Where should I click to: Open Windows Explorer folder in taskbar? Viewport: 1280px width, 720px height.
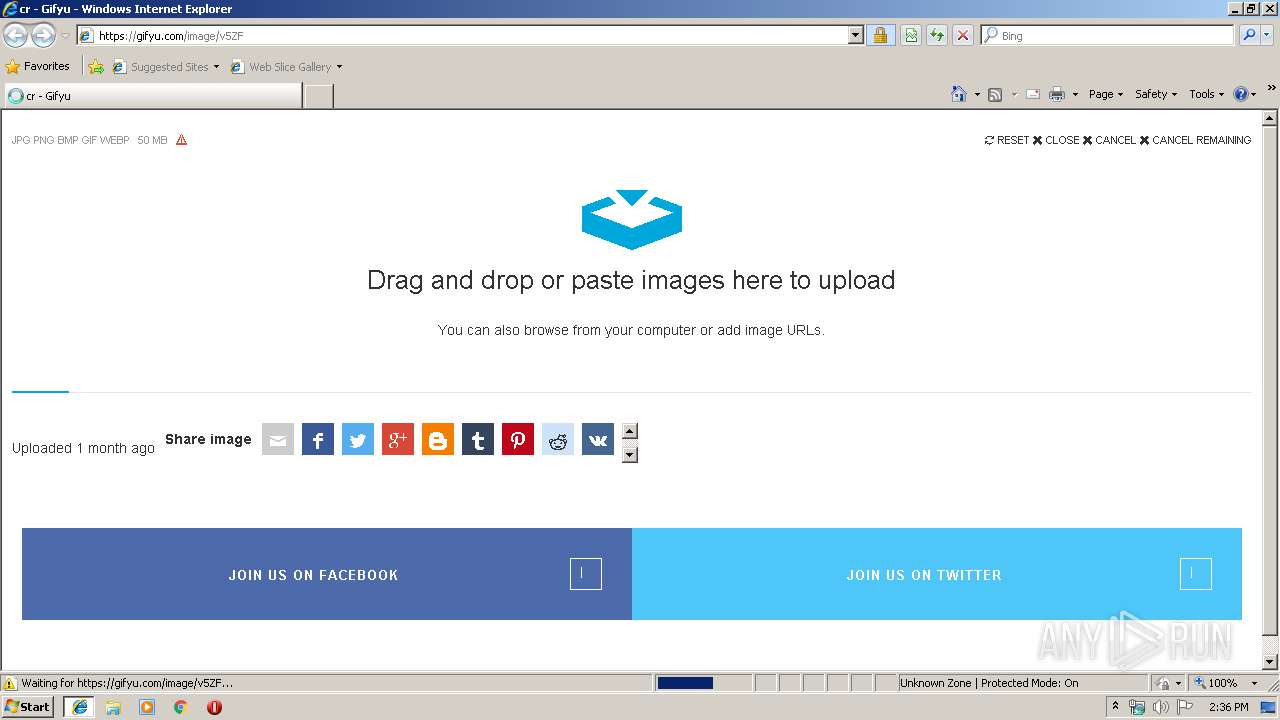pos(113,707)
